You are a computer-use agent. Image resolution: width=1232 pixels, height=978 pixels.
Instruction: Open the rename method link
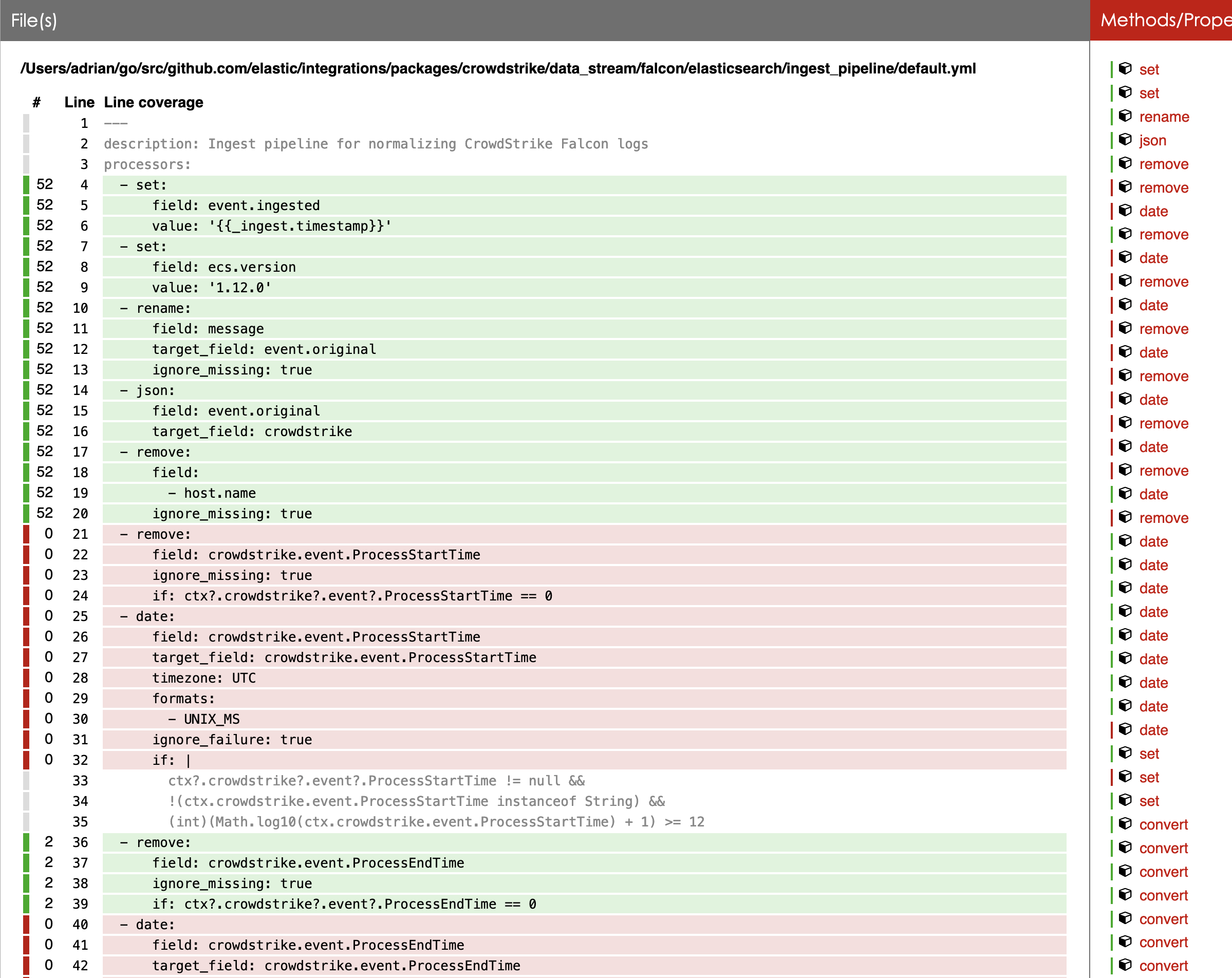click(x=1164, y=117)
